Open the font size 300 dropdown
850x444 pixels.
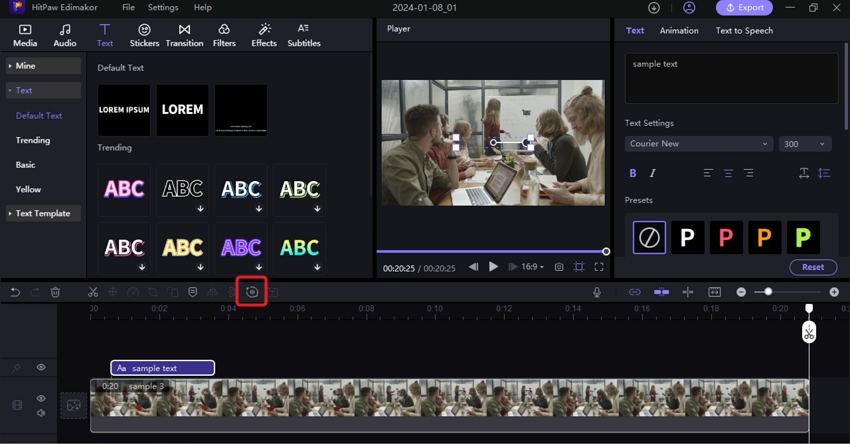(805, 144)
